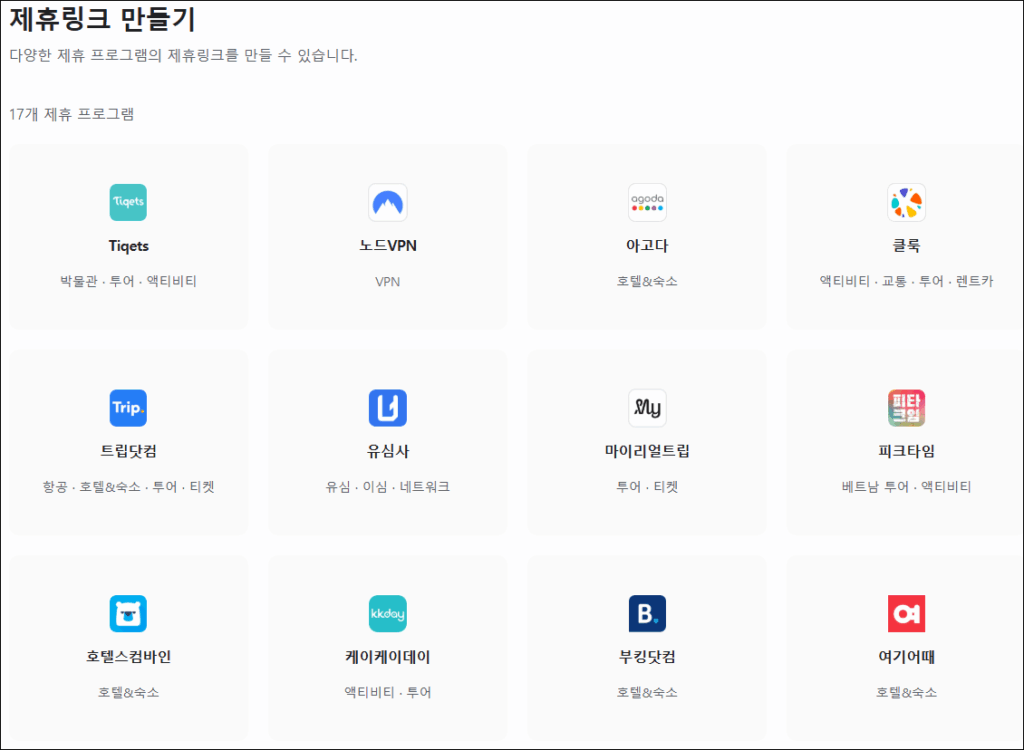Click 투어 · 티켓 label under 마이리얼트립
This screenshot has width=1024, height=750.
647,487
